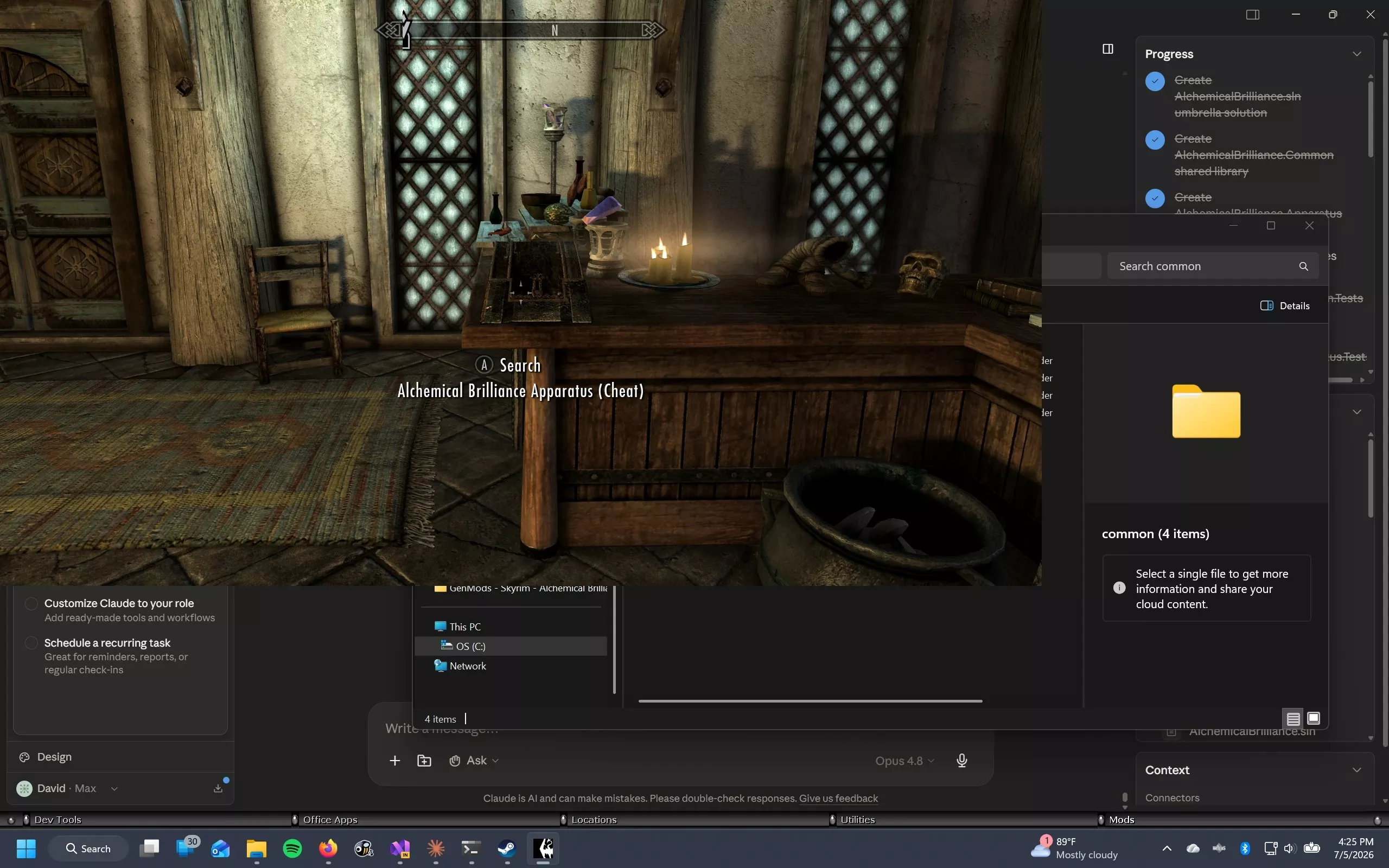Collapse the Progress panel
Image resolution: width=1389 pixels, height=868 pixels.
pos(1357,54)
